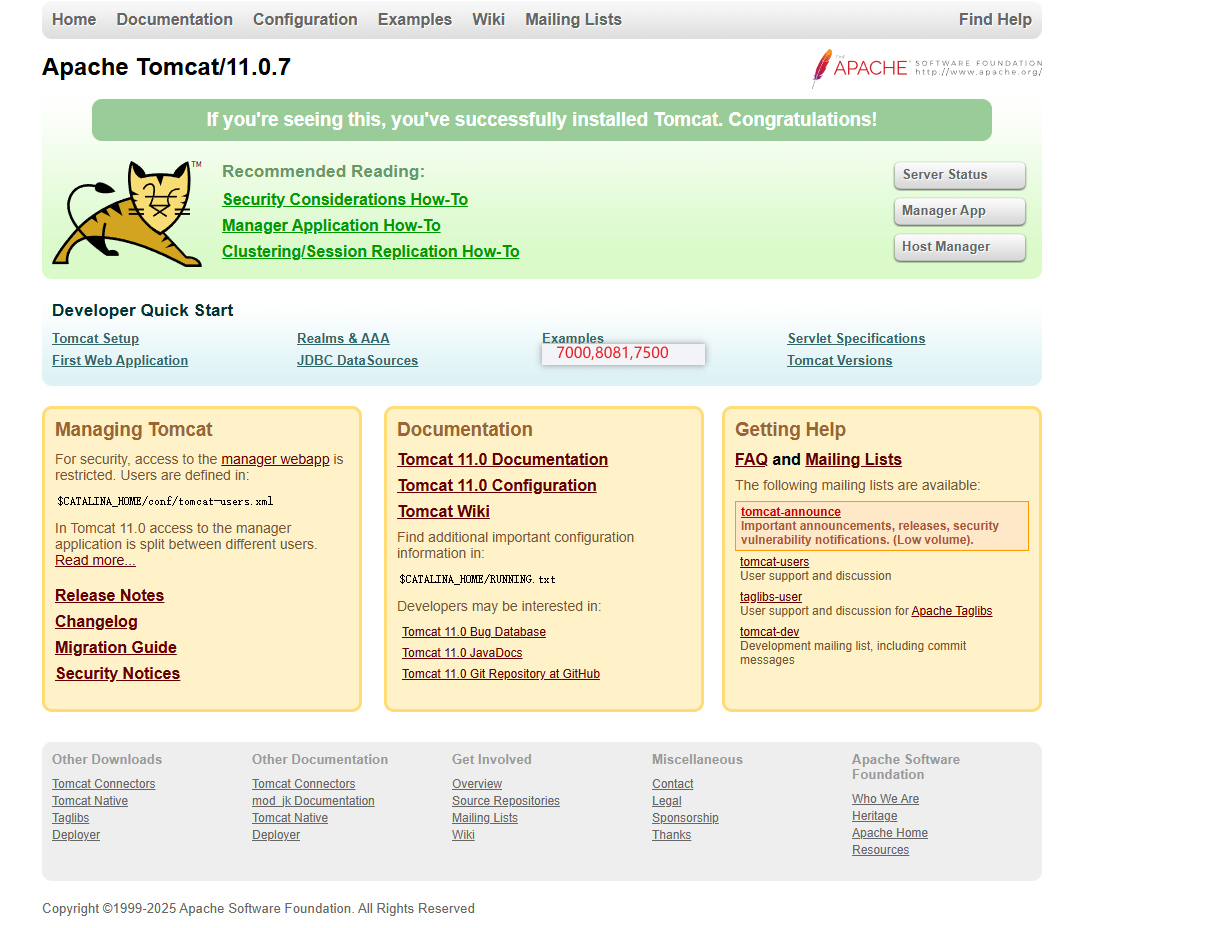Viewport: 1206px width, 928px height.
Task: Launch the Manager App button
Action: point(960,211)
